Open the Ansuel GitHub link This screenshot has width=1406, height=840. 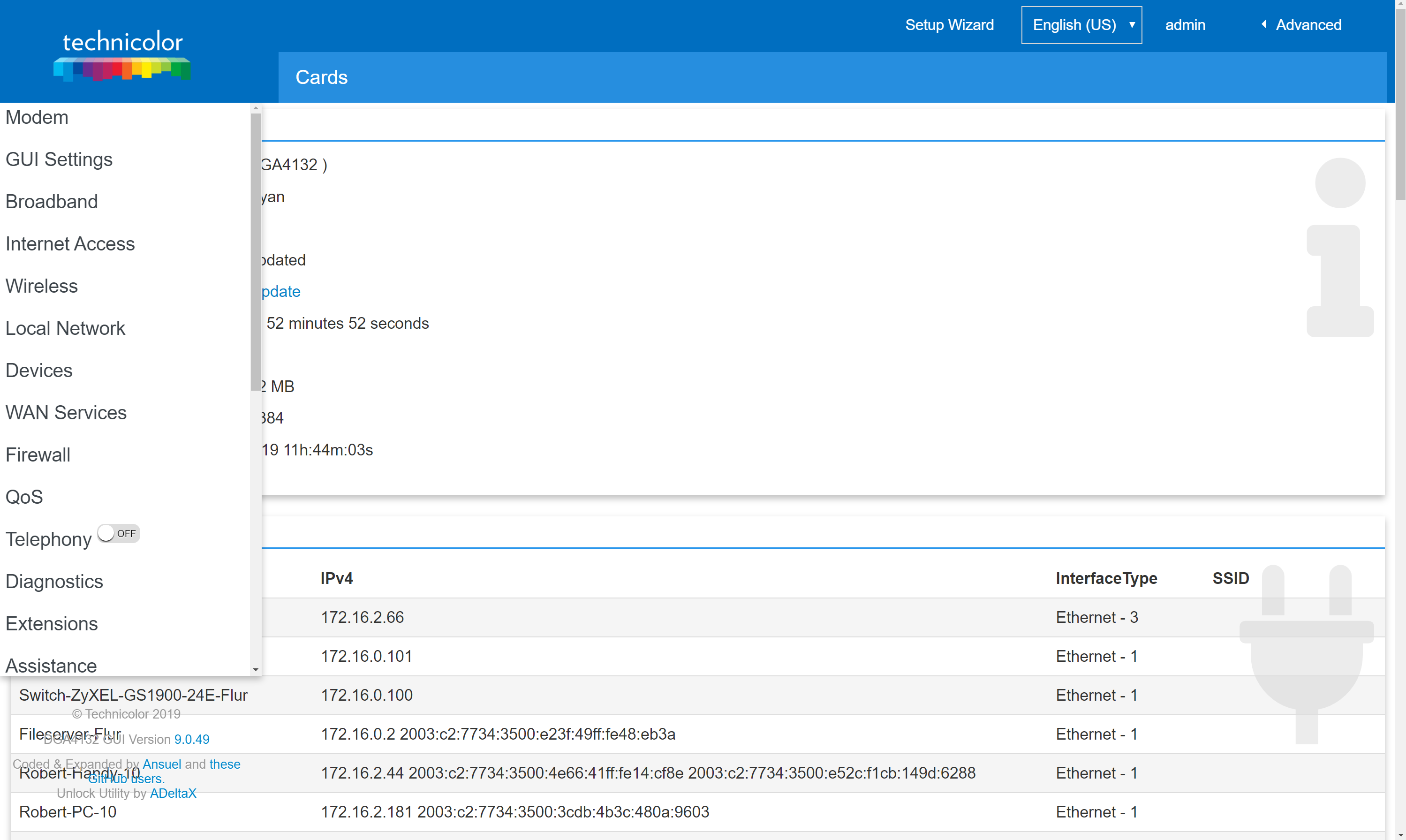coord(162,764)
